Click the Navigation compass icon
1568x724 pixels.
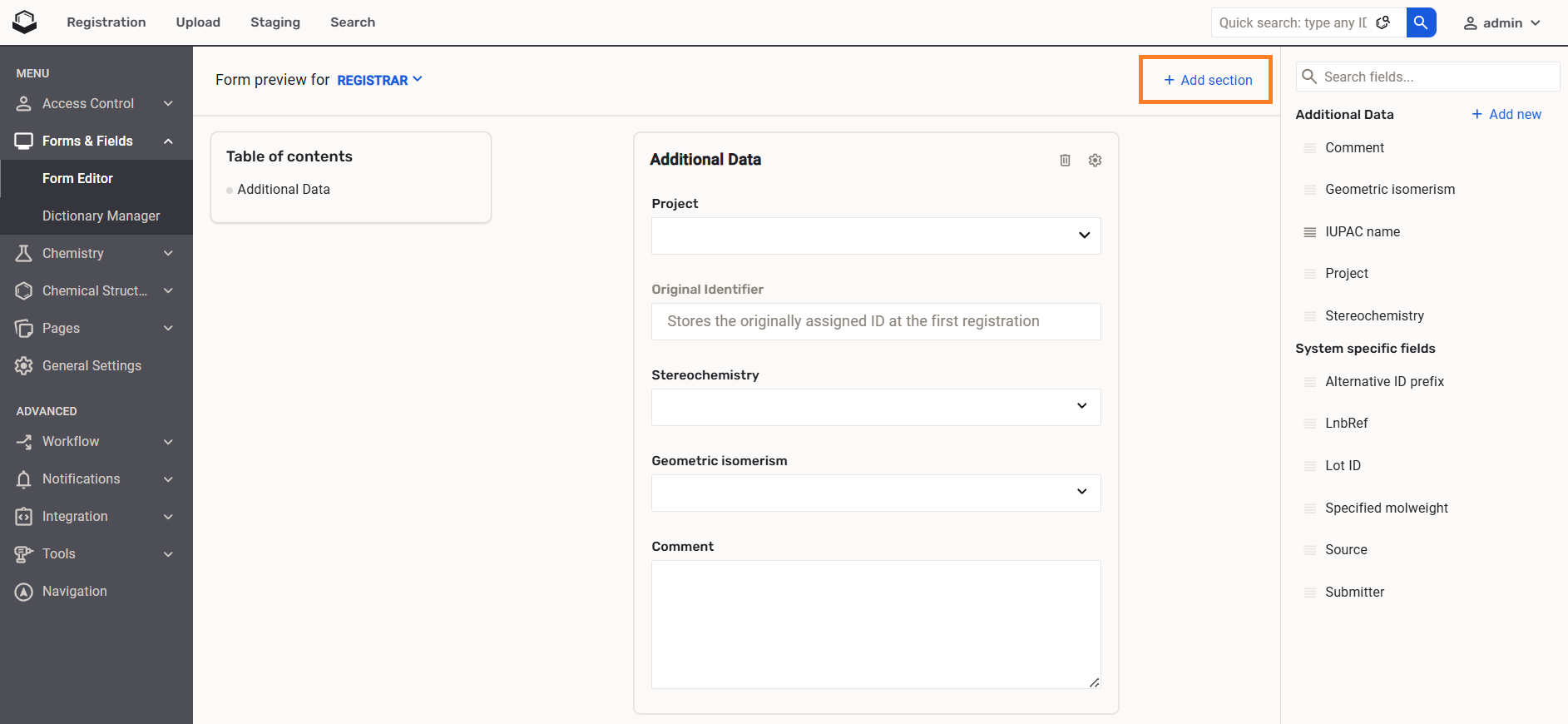24,592
